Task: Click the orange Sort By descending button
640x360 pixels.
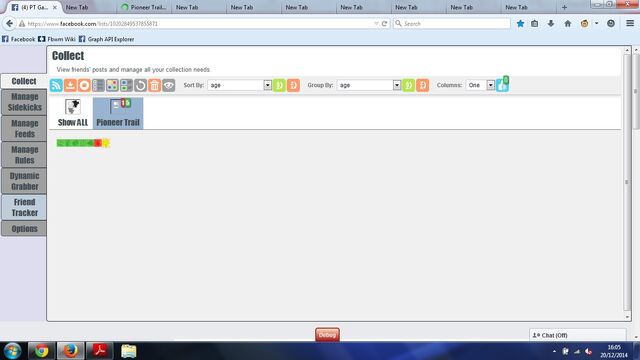Action: tap(293, 85)
